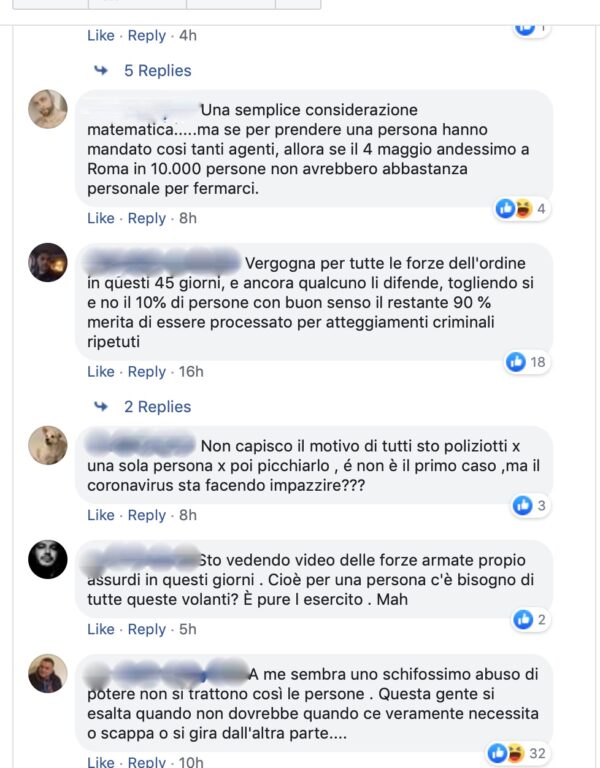600x768 pixels.
Task: Reply to the 'Sto vedendo video' comment
Action: coord(146,629)
